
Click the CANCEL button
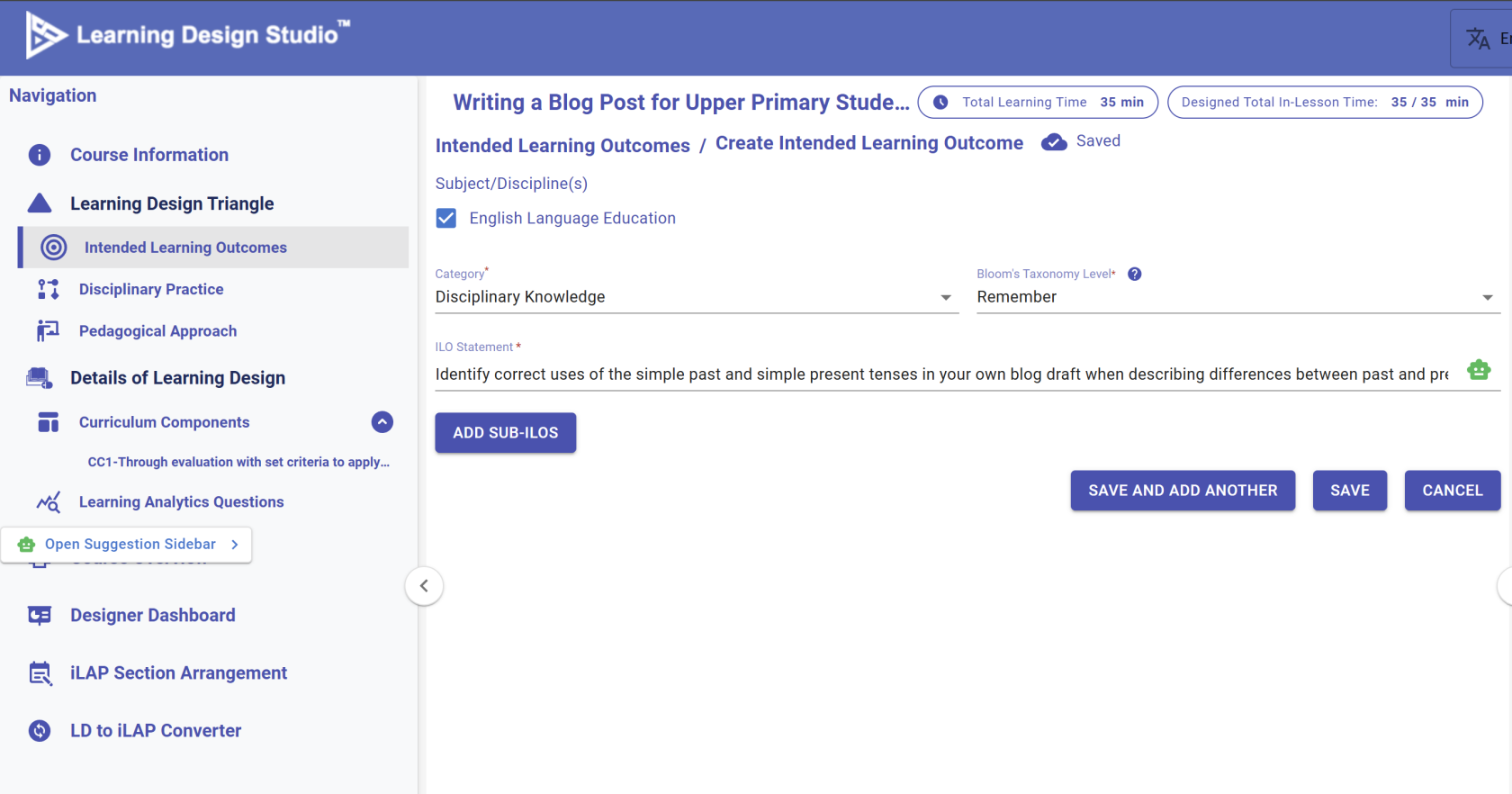1453,491
